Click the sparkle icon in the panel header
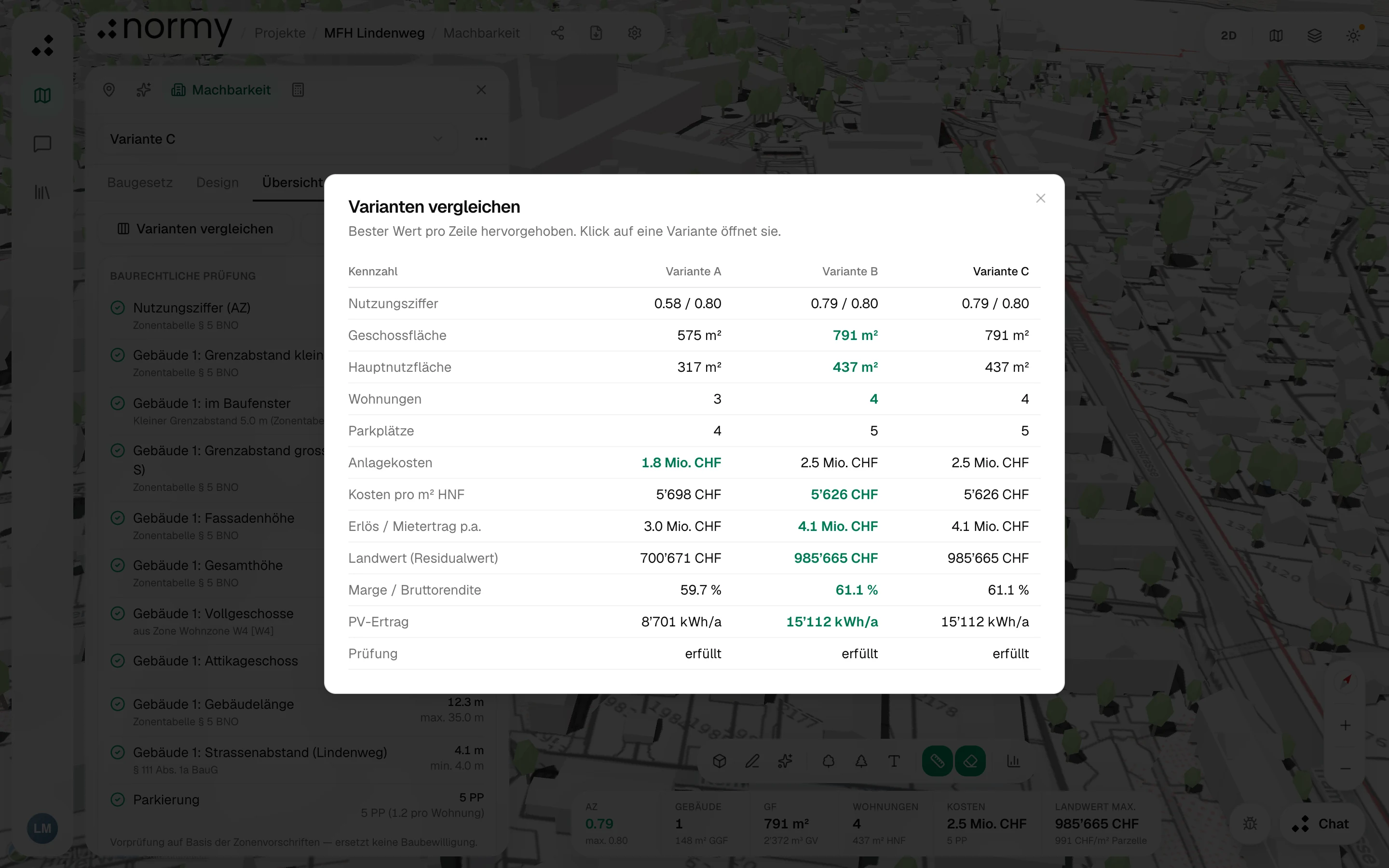1389x868 pixels. [144, 90]
